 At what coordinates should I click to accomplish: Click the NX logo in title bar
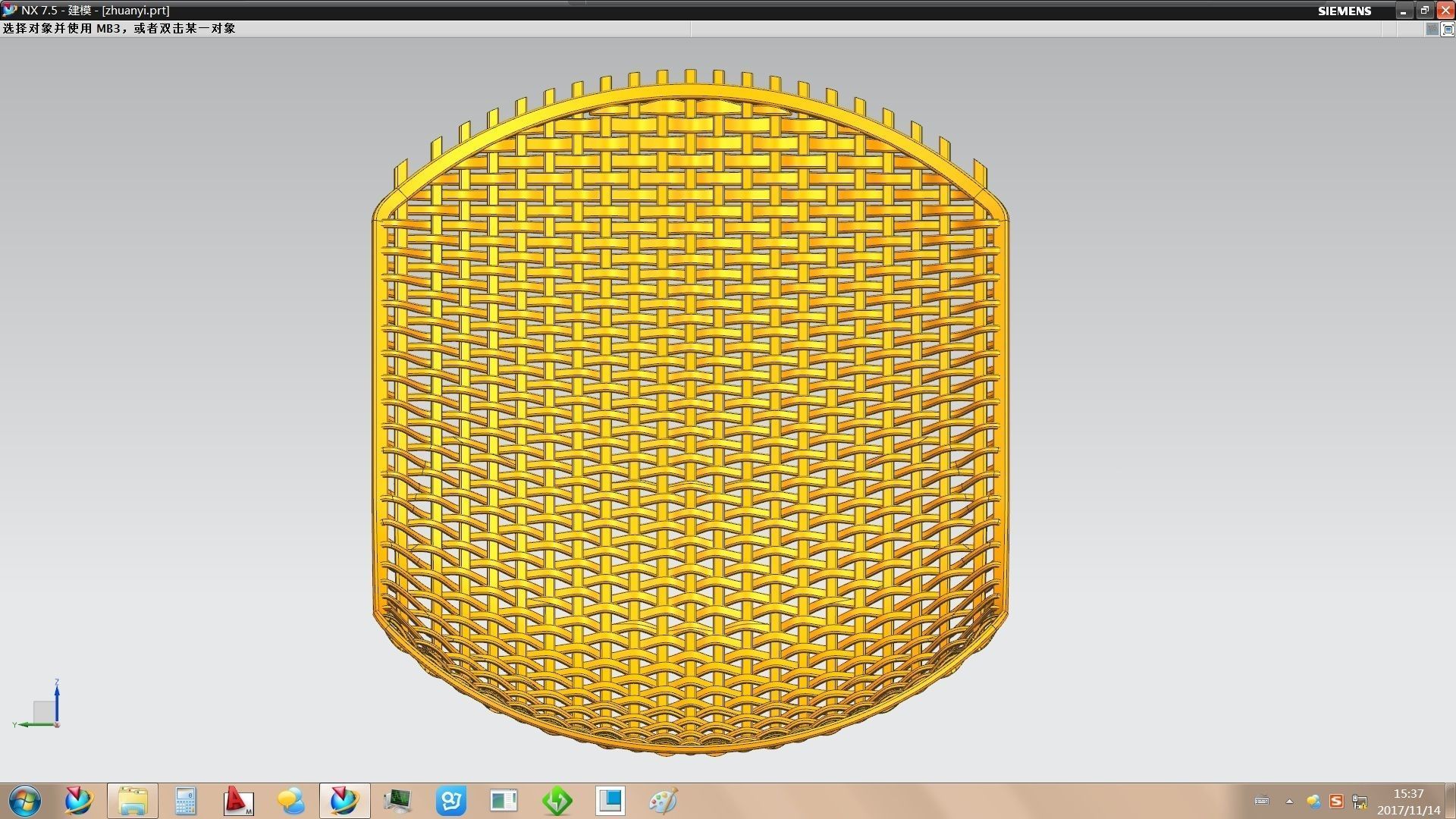pyautogui.click(x=9, y=10)
